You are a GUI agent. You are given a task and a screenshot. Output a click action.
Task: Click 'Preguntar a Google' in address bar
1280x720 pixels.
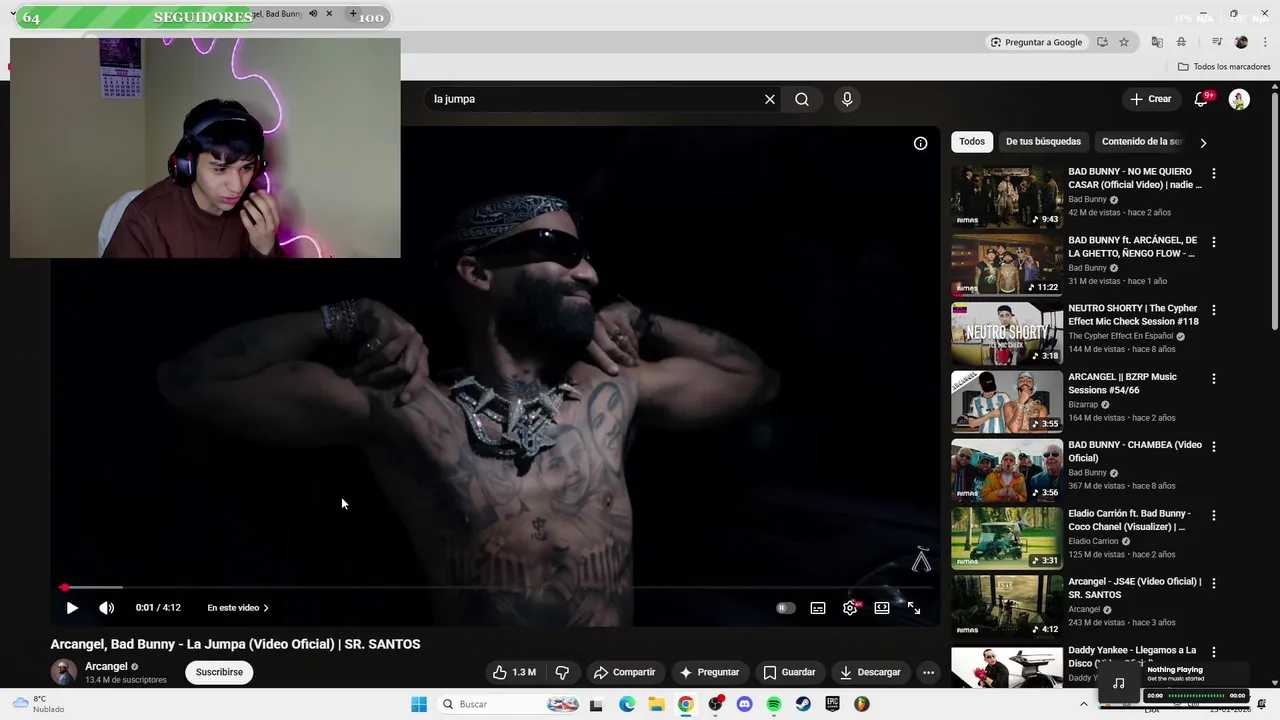1036,42
